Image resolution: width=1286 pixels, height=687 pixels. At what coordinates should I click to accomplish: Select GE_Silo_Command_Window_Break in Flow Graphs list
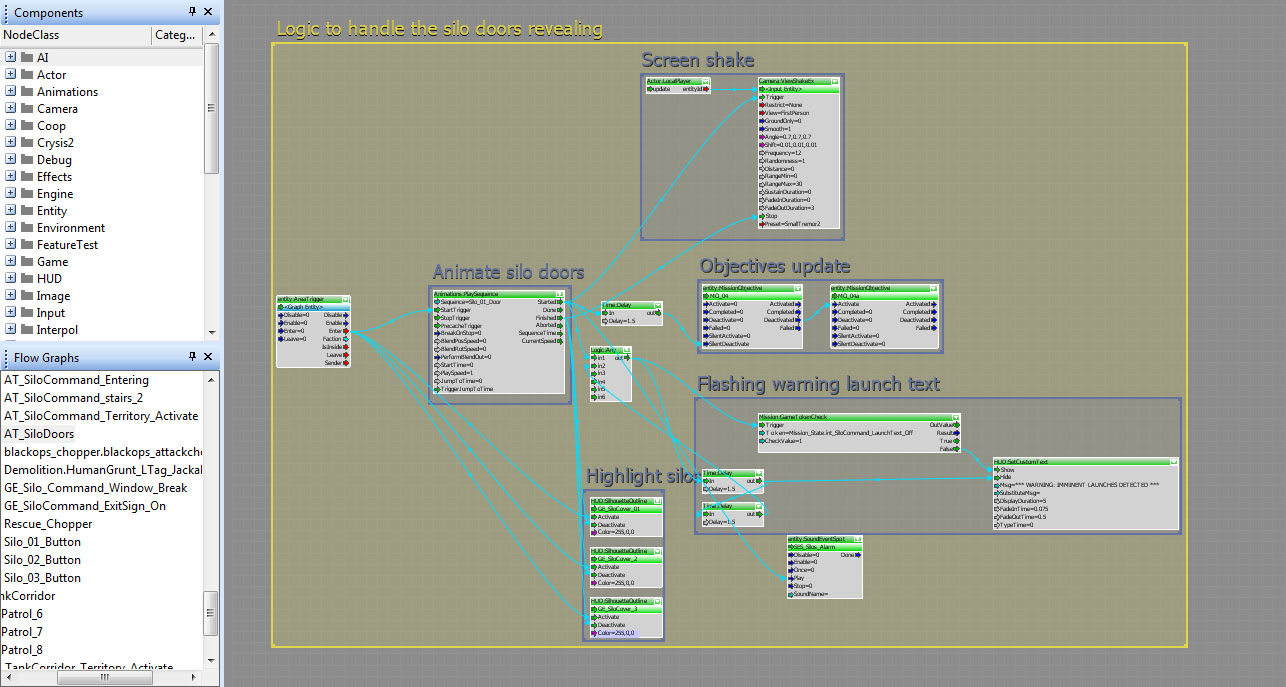point(95,488)
